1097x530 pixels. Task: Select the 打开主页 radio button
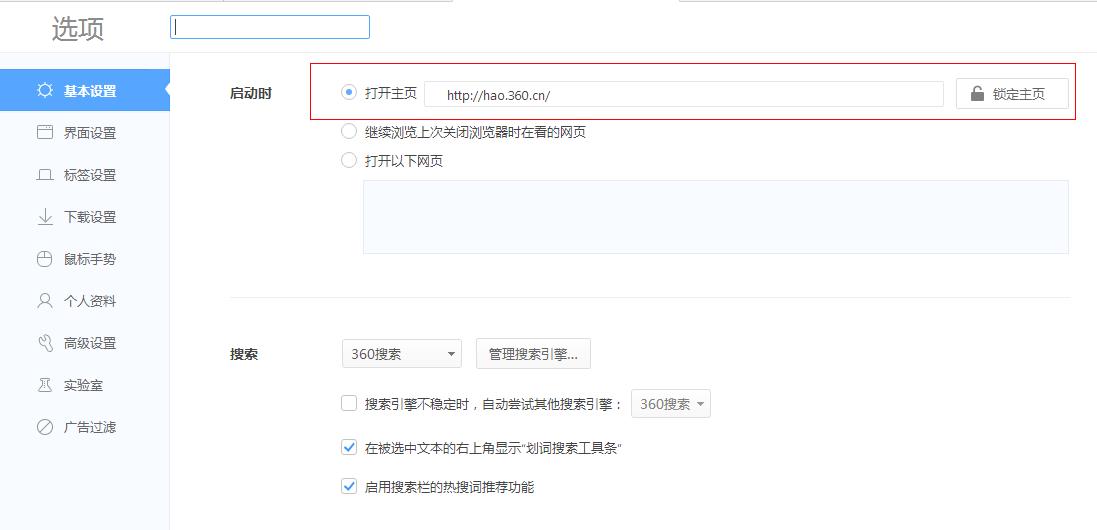[x=348, y=92]
